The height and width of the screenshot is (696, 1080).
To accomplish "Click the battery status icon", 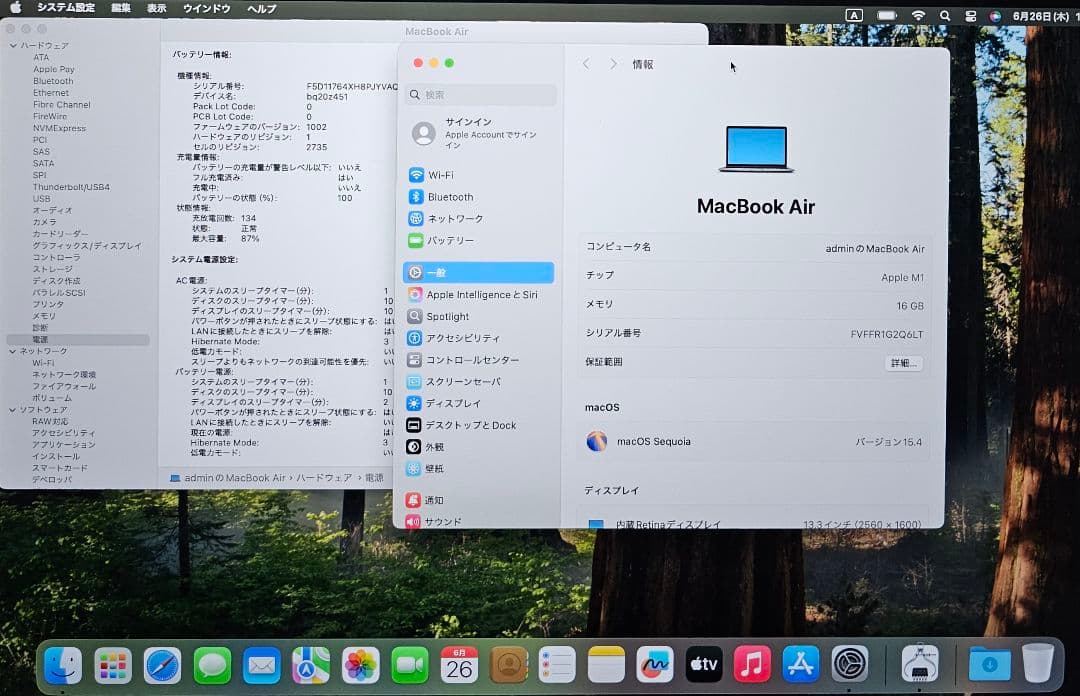I will point(886,15).
